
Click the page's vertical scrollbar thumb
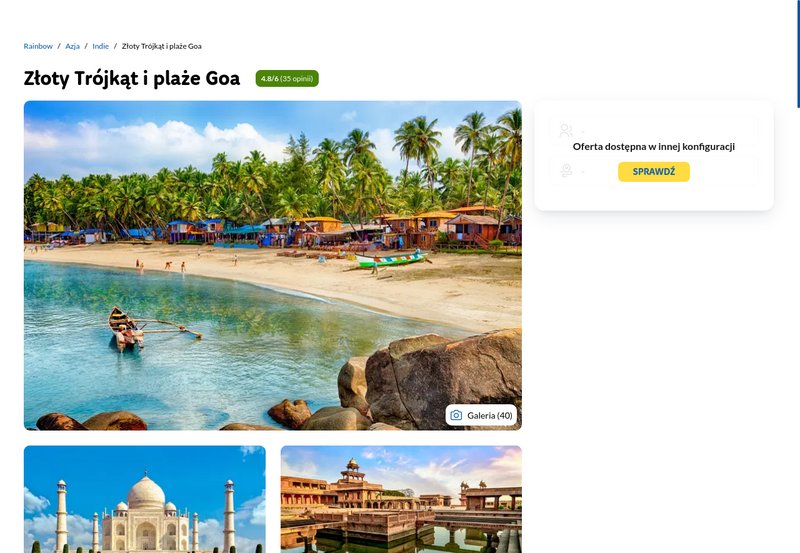(x=798, y=54)
